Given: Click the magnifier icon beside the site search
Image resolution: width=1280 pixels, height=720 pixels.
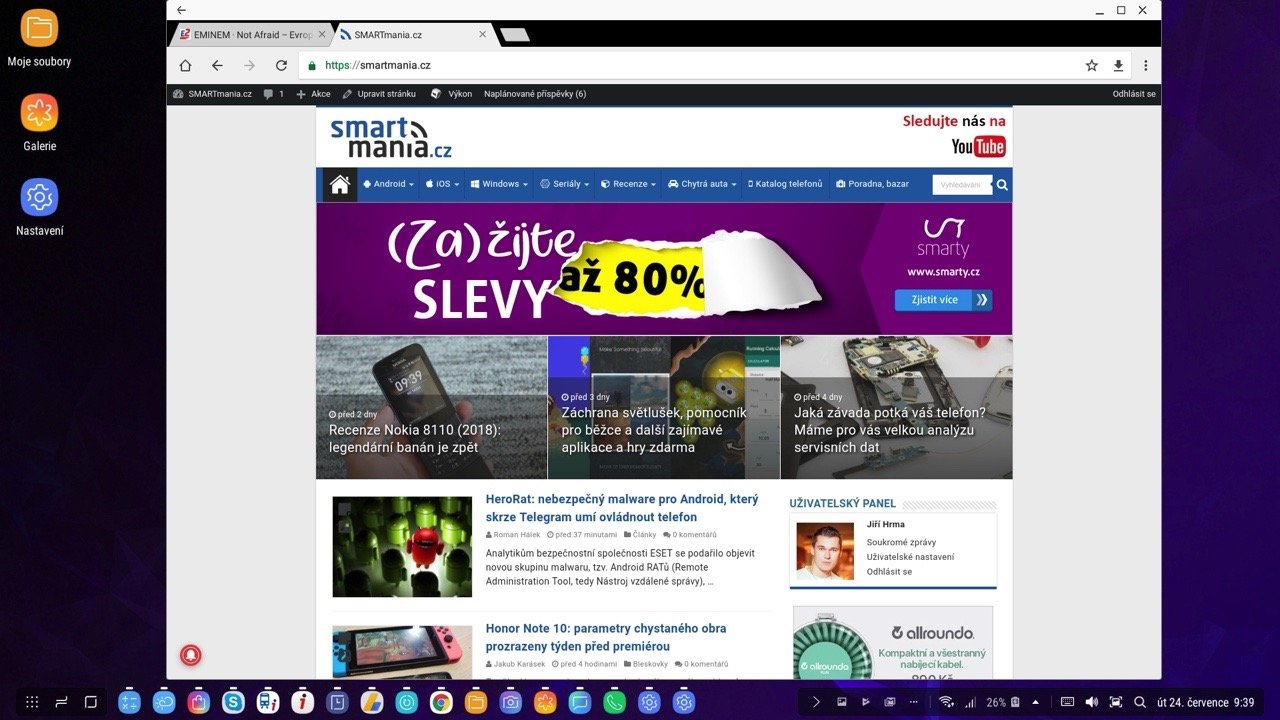Looking at the screenshot, I should (x=1002, y=185).
